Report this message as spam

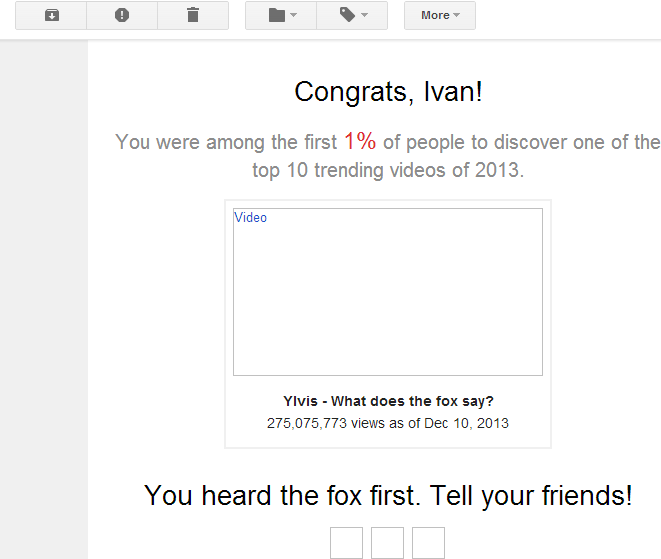(x=122, y=16)
